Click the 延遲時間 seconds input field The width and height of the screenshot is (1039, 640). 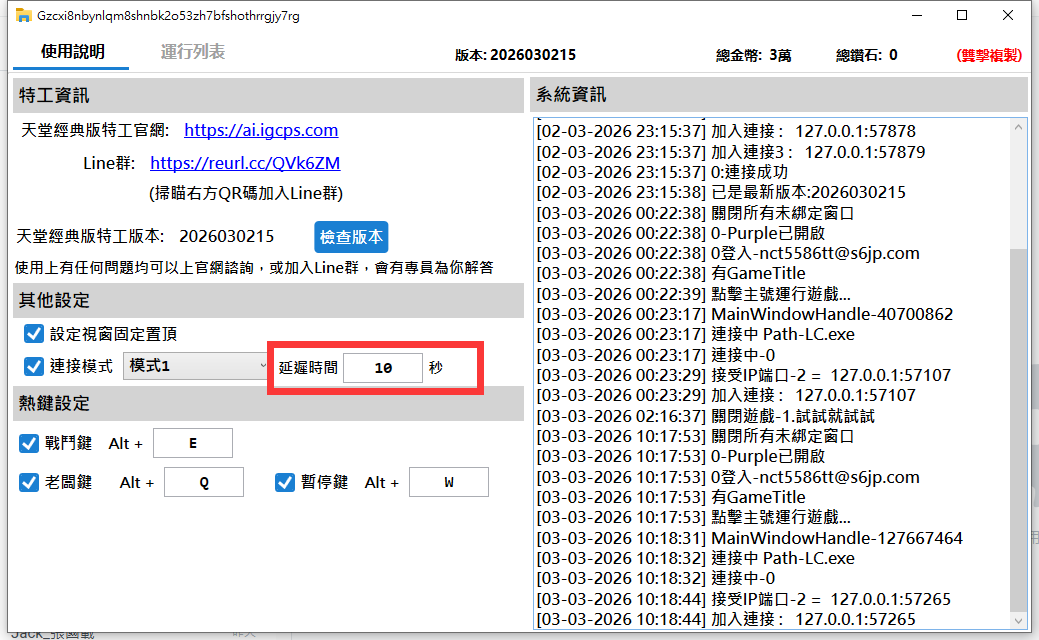[382, 368]
